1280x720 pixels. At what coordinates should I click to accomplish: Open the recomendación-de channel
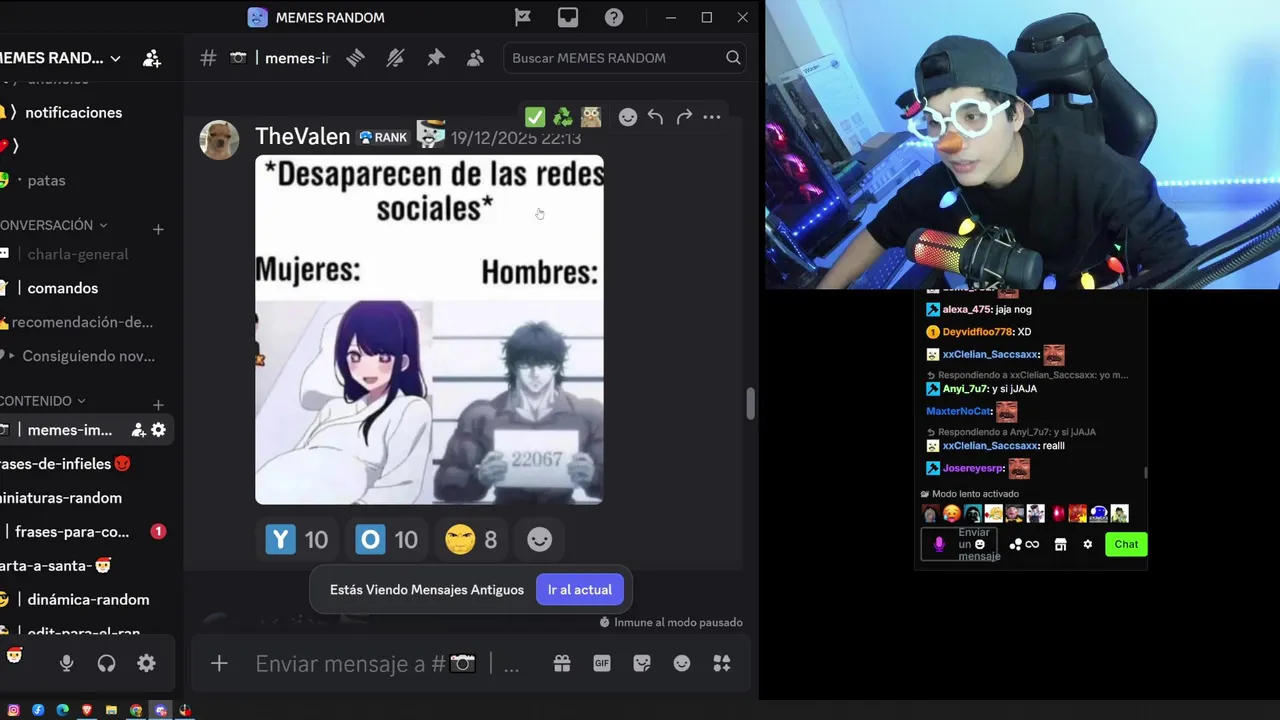point(82,322)
